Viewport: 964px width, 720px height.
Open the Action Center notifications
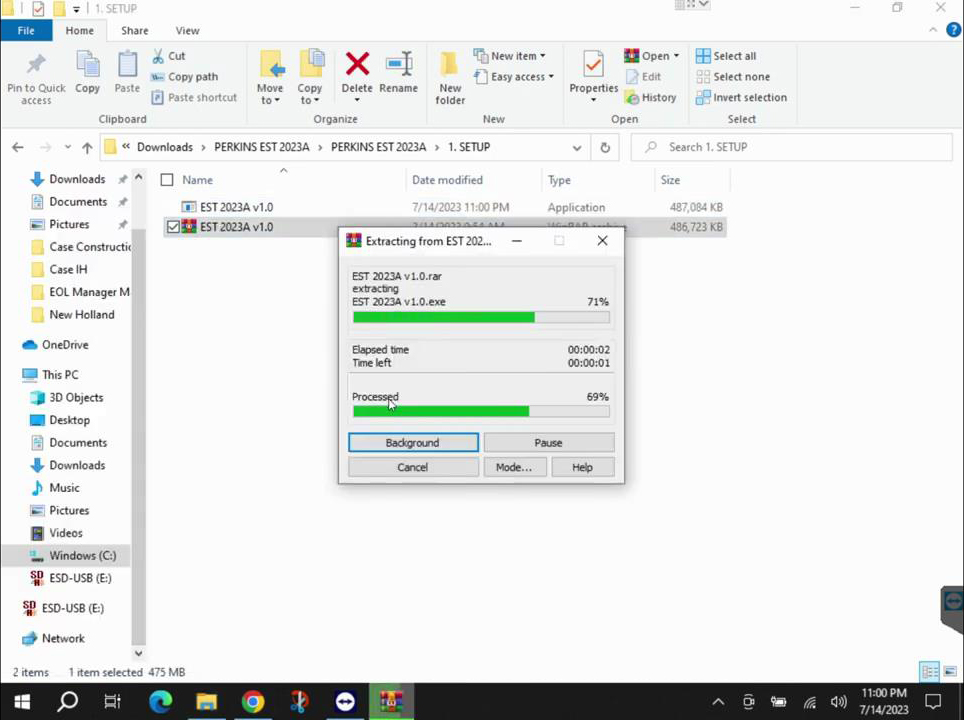click(x=933, y=702)
